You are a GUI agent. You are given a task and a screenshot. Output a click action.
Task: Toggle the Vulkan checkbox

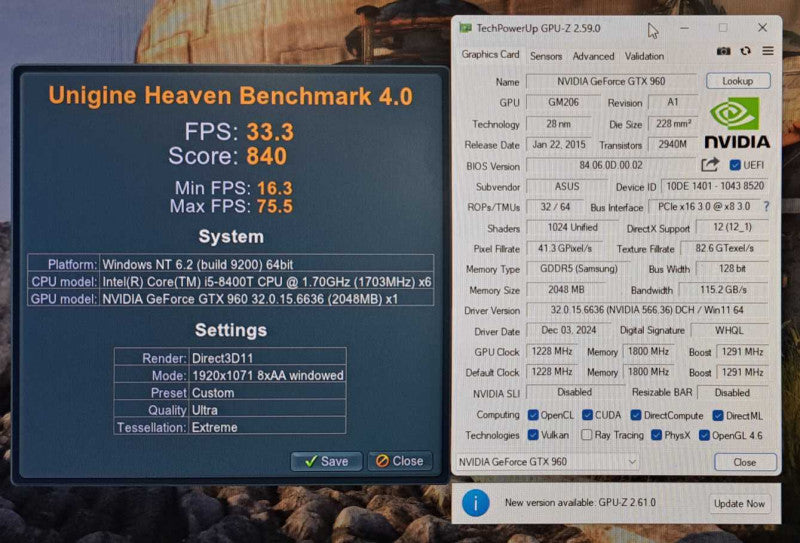tap(533, 435)
